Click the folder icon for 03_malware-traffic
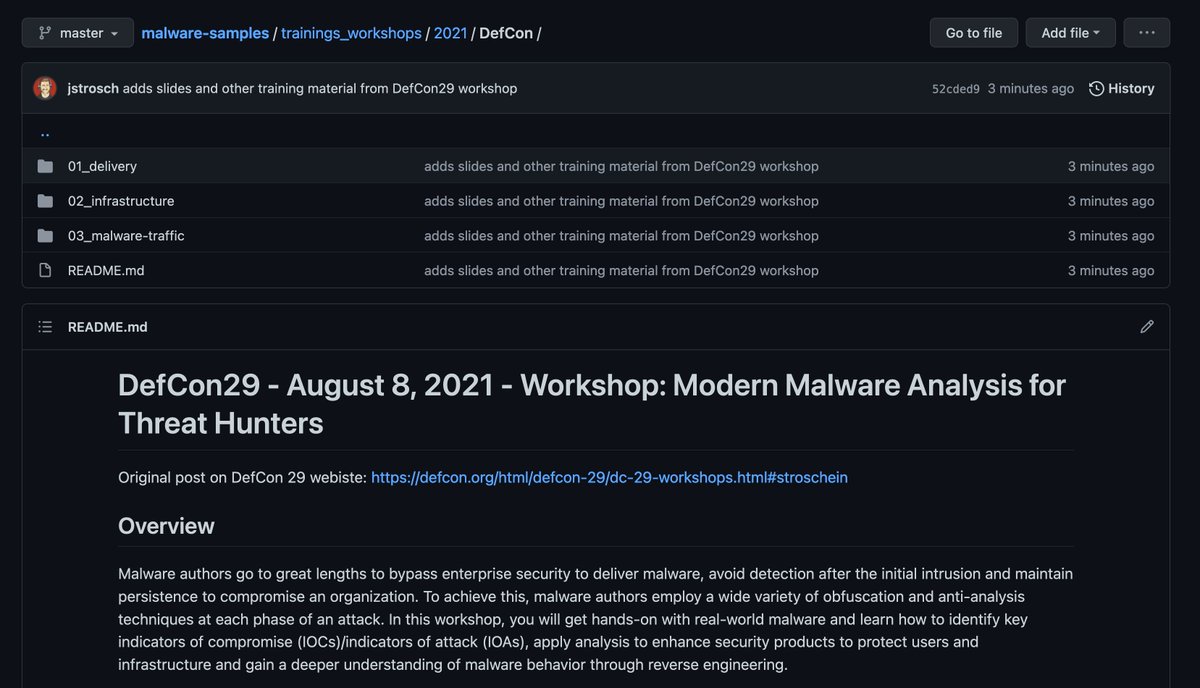Image resolution: width=1200 pixels, height=688 pixels. click(45, 236)
